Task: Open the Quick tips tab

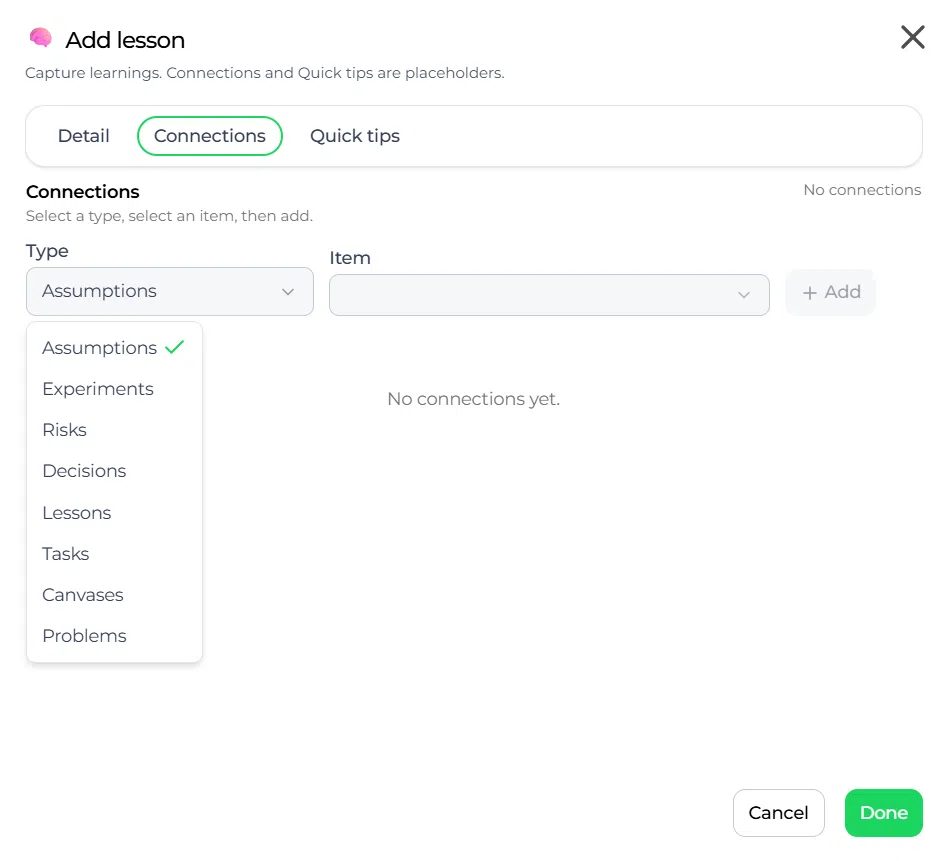Action: 355,136
